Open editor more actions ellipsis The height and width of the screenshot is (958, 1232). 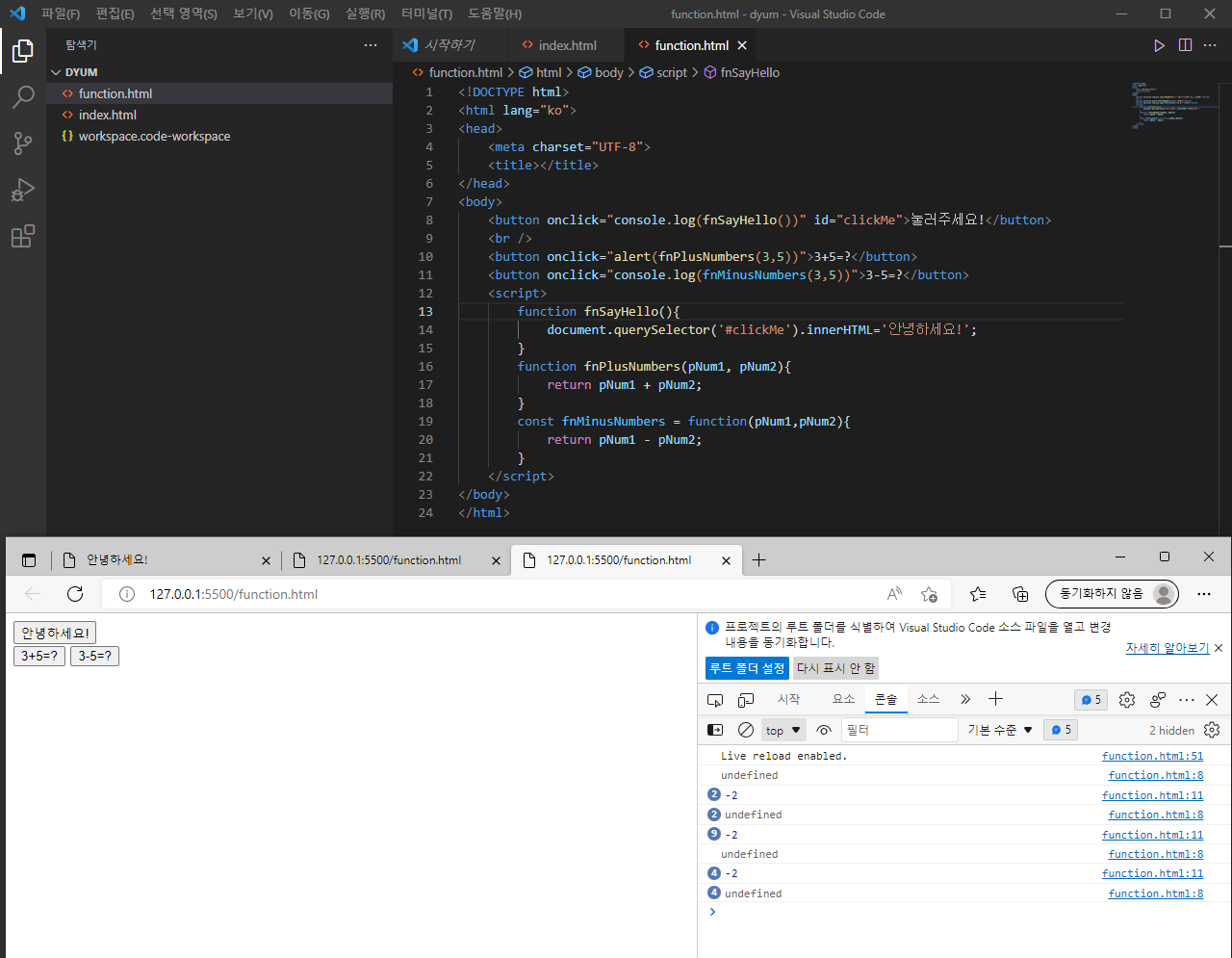pos(1210,45)
